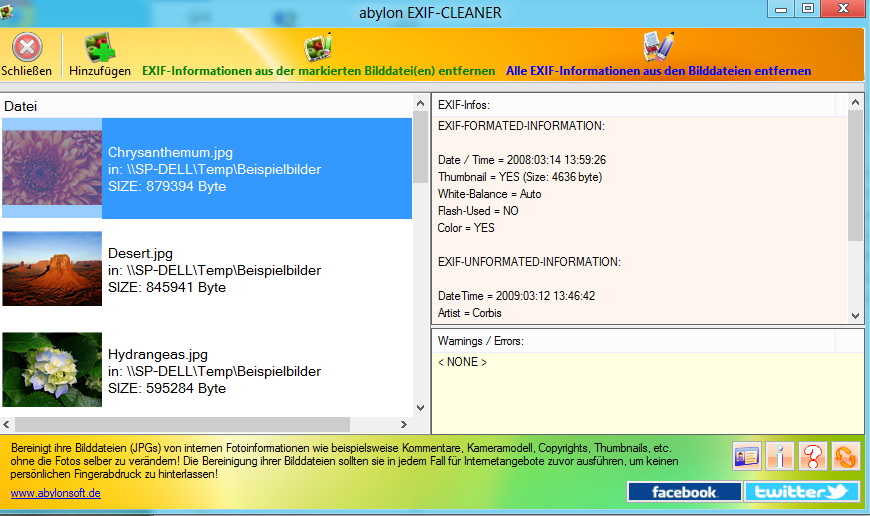Select the Desert.jpg file name
The width and height of the screenshot is (870, 516).
(140, 254)
